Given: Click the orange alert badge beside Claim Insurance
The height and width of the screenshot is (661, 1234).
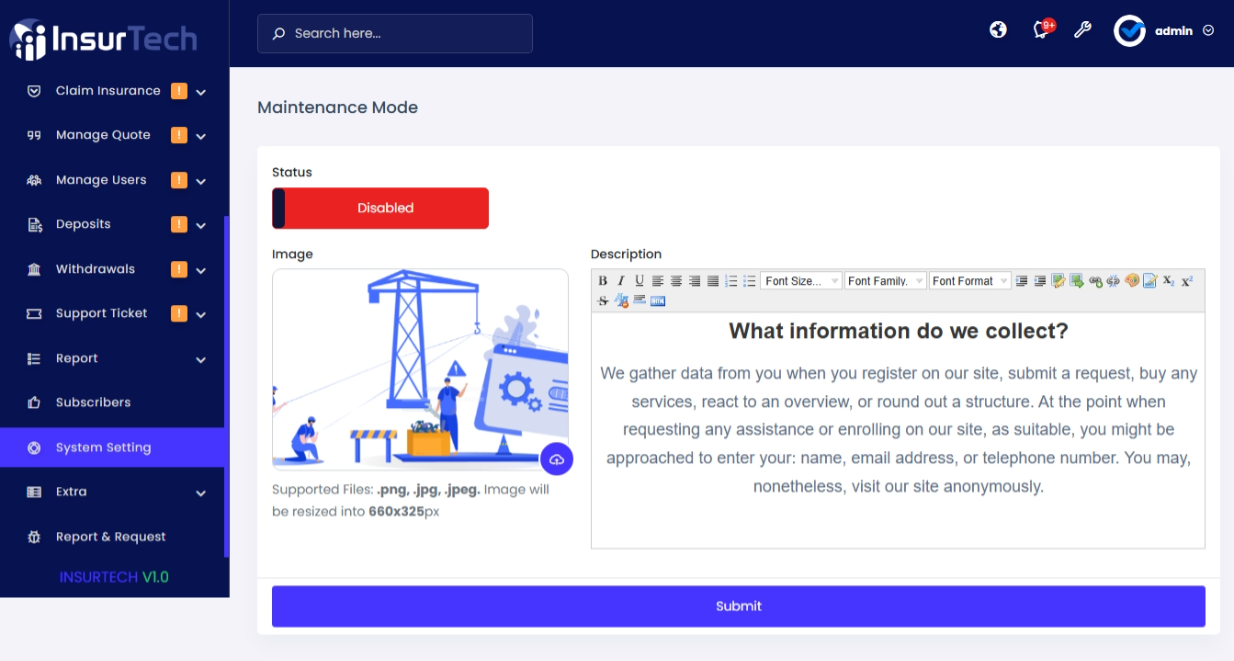Looking at the screenshot, I should pos(179,91).
